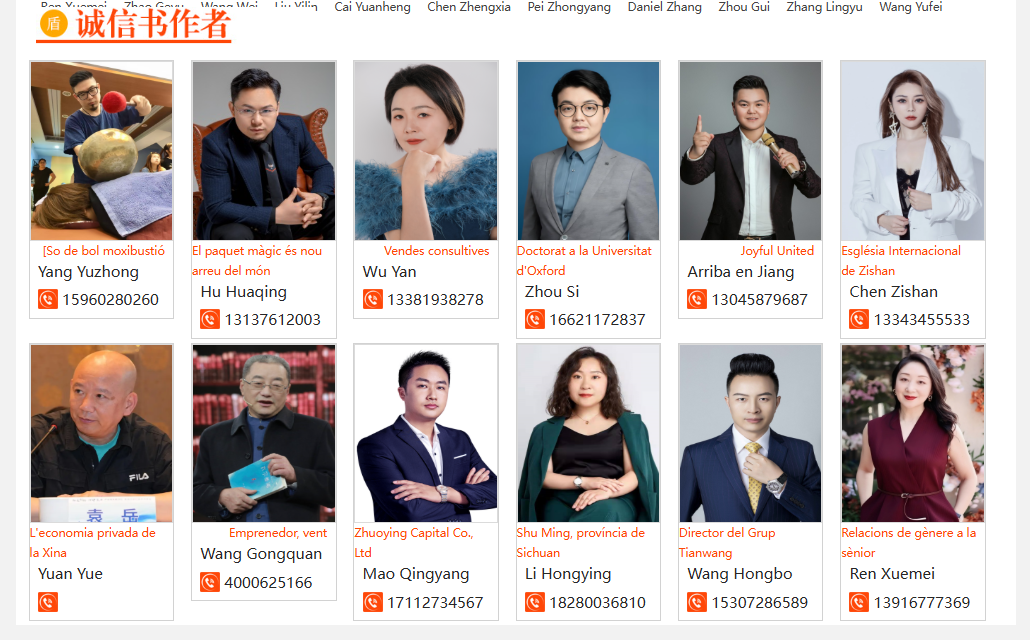Open the 'Doctorat a la Universitat d'Oxford' link
1030x640 pixels.
coord(584,260)
